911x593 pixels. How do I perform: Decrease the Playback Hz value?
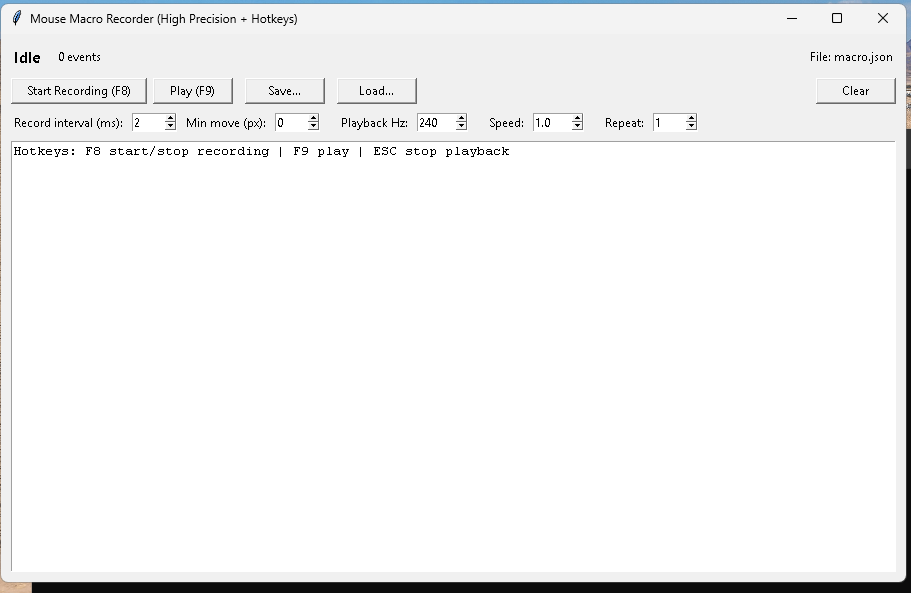pos(459,126)
